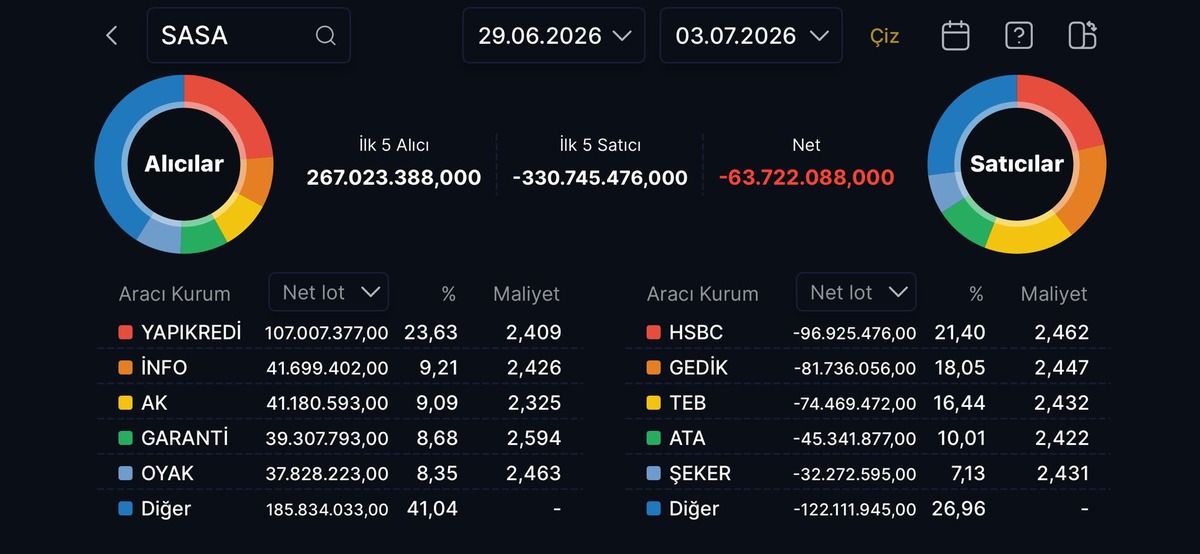Go back with the left arrow icon

tap(111, 36)
